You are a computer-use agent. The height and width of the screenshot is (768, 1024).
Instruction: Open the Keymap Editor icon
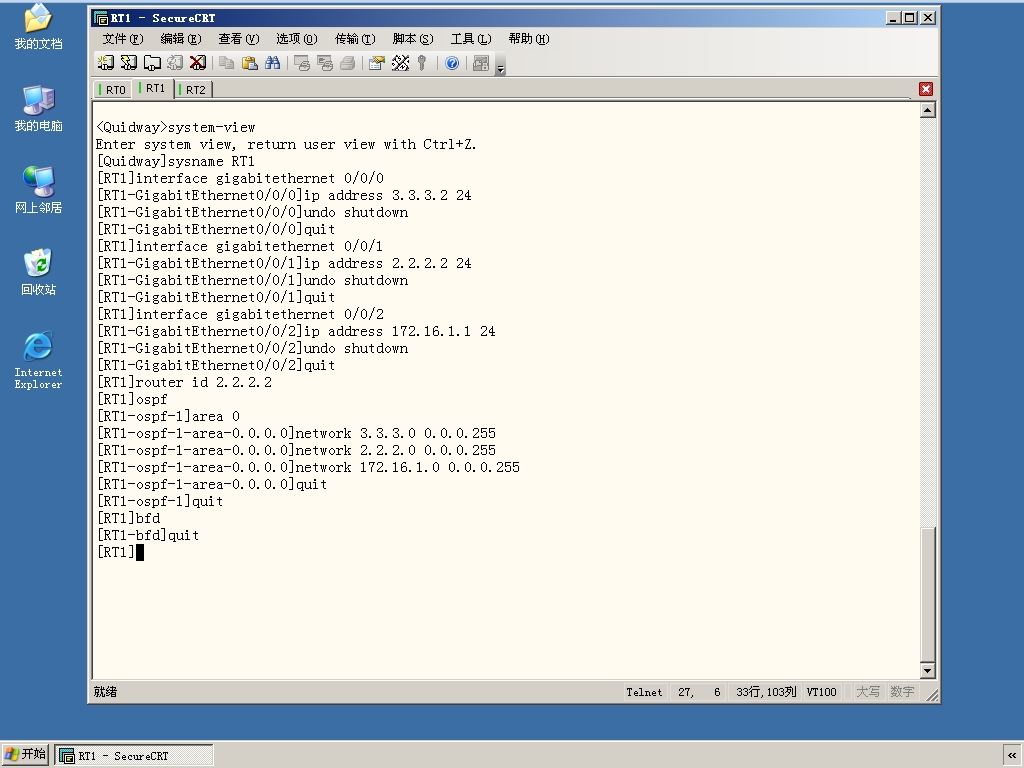(400, 63)
